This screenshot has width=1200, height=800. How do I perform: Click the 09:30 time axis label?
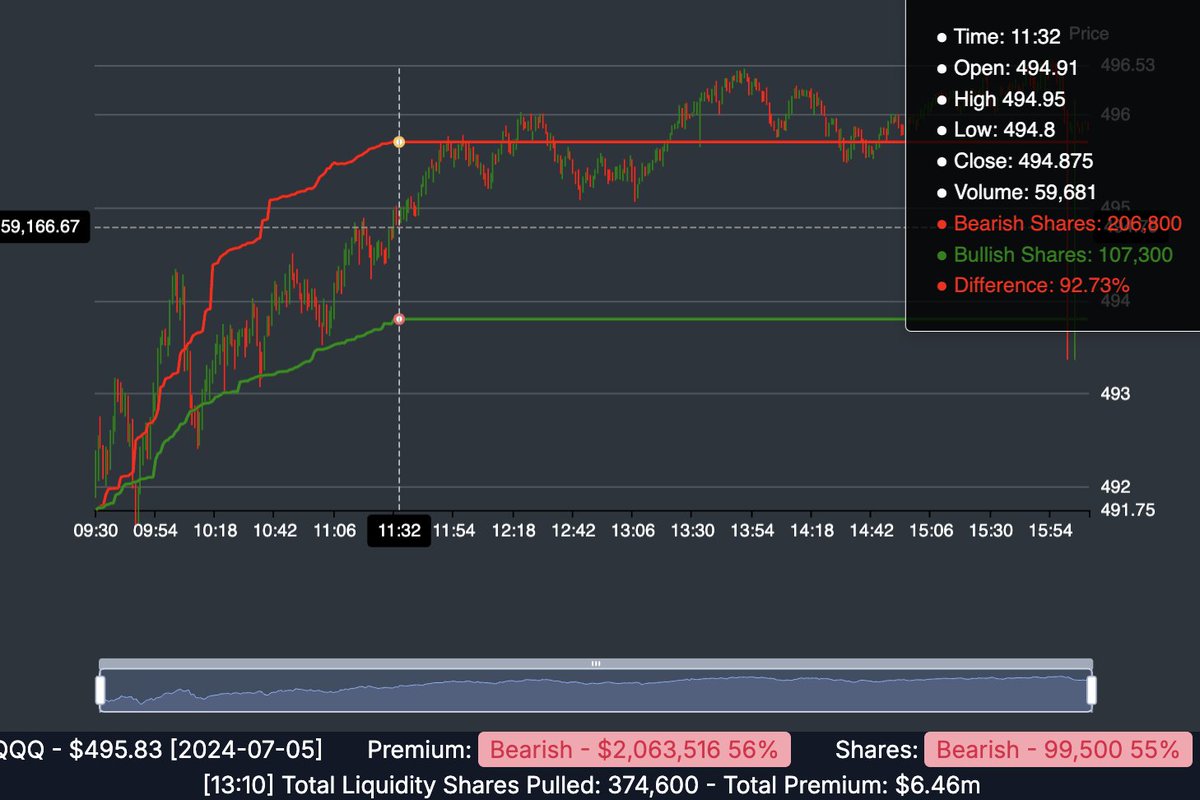pos(95,531)
